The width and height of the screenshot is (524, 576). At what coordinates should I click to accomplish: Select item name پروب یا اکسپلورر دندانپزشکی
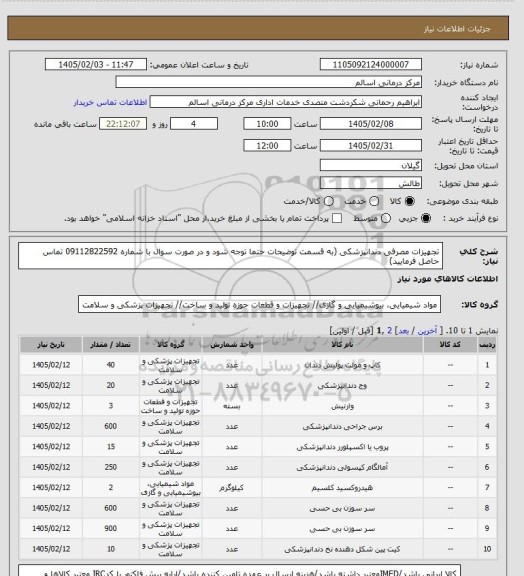[342, 447]
